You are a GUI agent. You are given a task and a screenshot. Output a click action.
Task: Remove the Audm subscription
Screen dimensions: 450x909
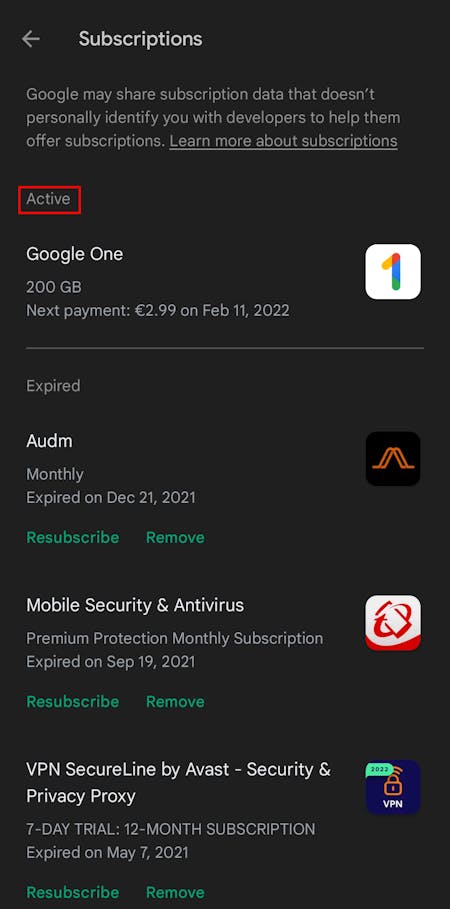[175, 537]
